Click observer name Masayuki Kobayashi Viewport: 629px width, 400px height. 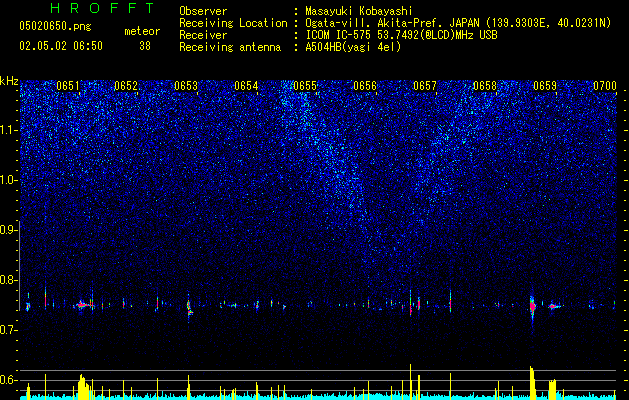point(359,11)
